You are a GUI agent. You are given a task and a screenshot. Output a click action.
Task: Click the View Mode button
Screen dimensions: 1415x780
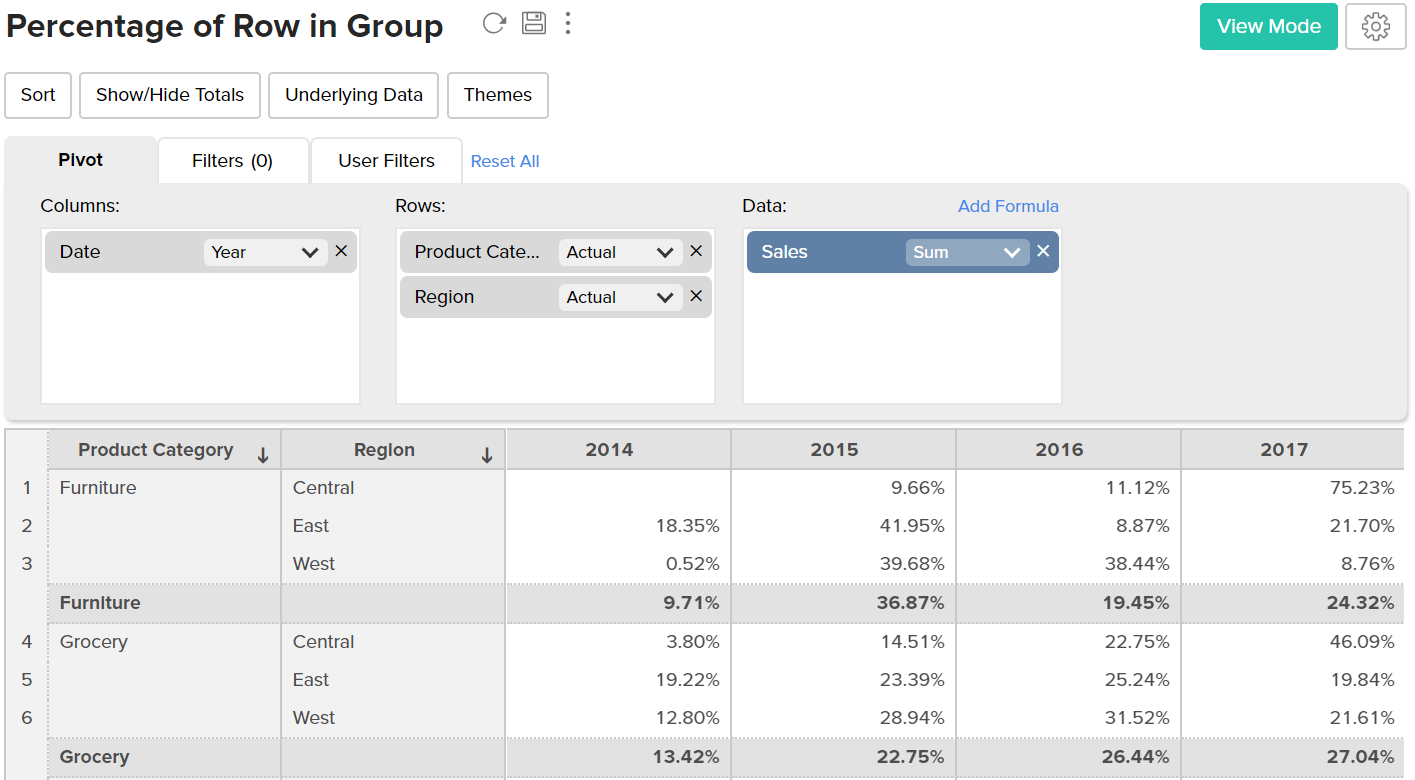[x=1268, y=27]
